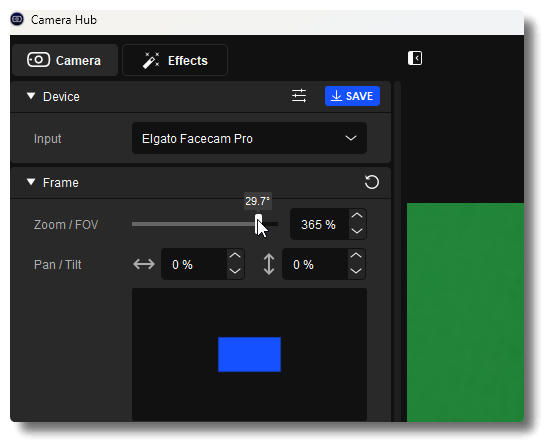
Task: Open the device settings sliders icon
Action: pos(299,96)
